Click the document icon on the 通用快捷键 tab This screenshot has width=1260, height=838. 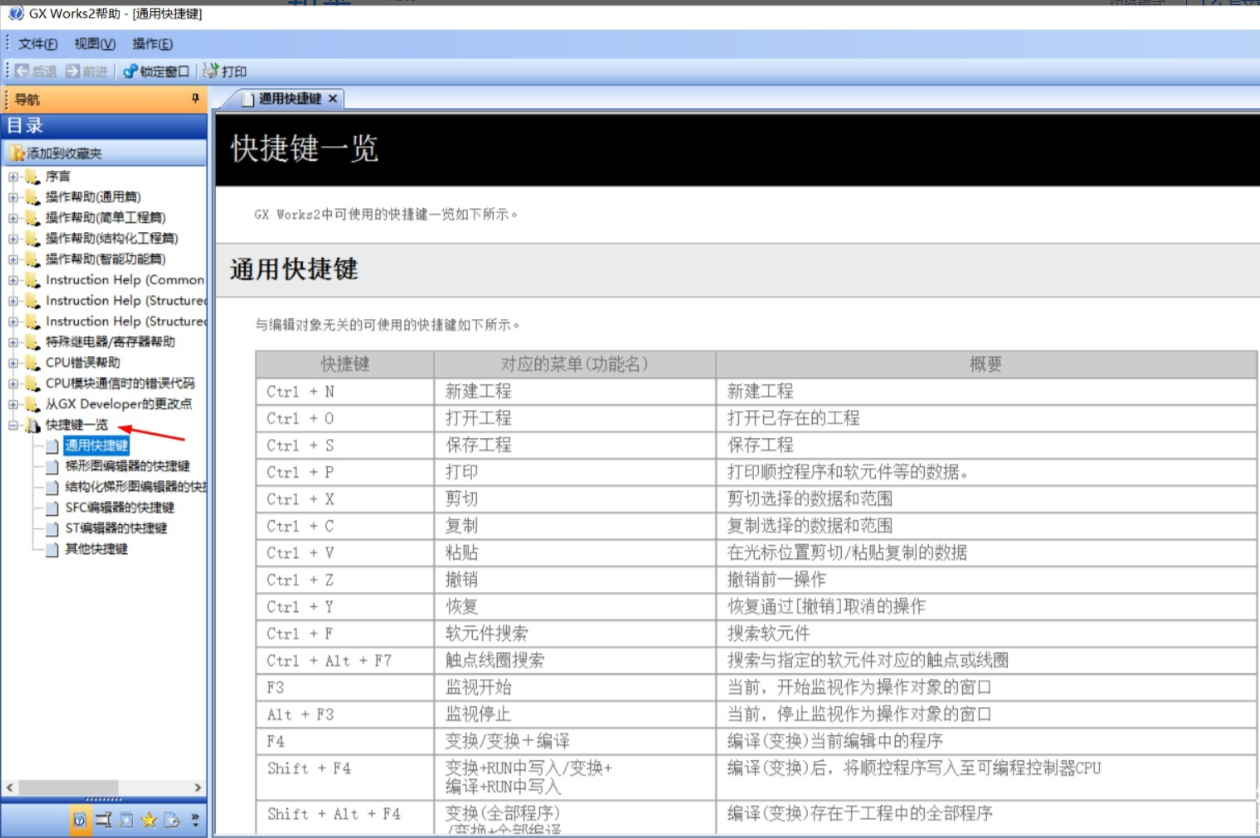pyautogui.click(x=248, y=98)
